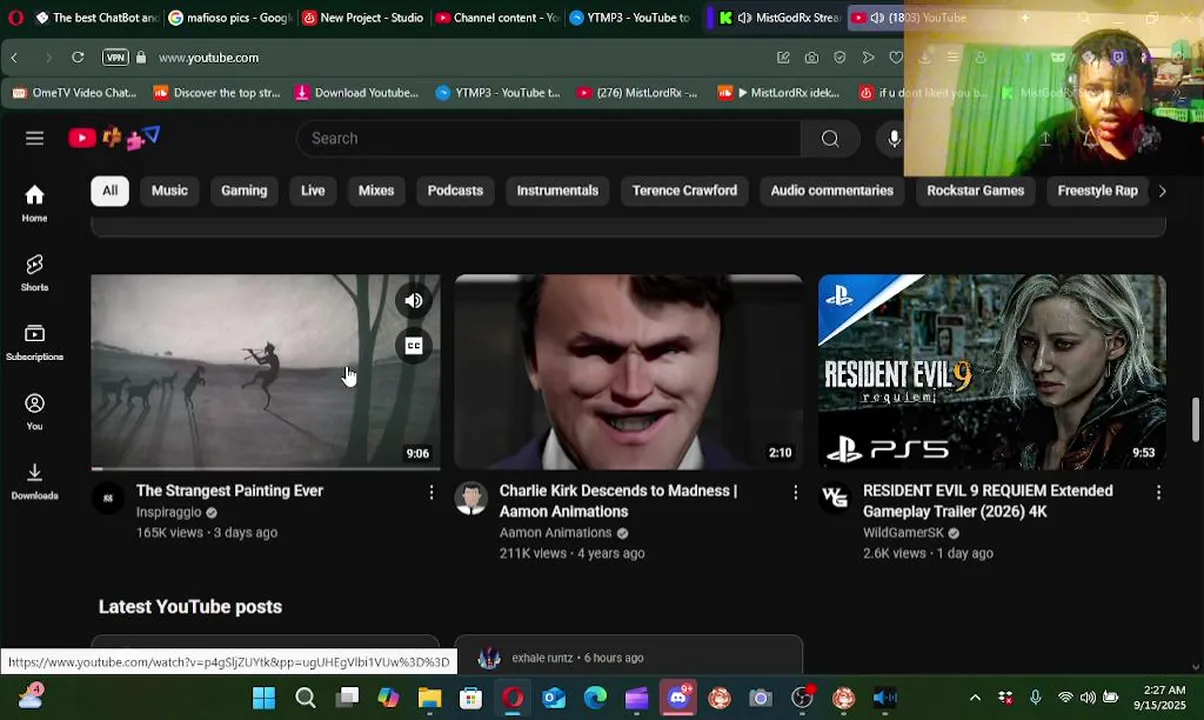Select the Audio commentaries filter chip

[832, 190]
